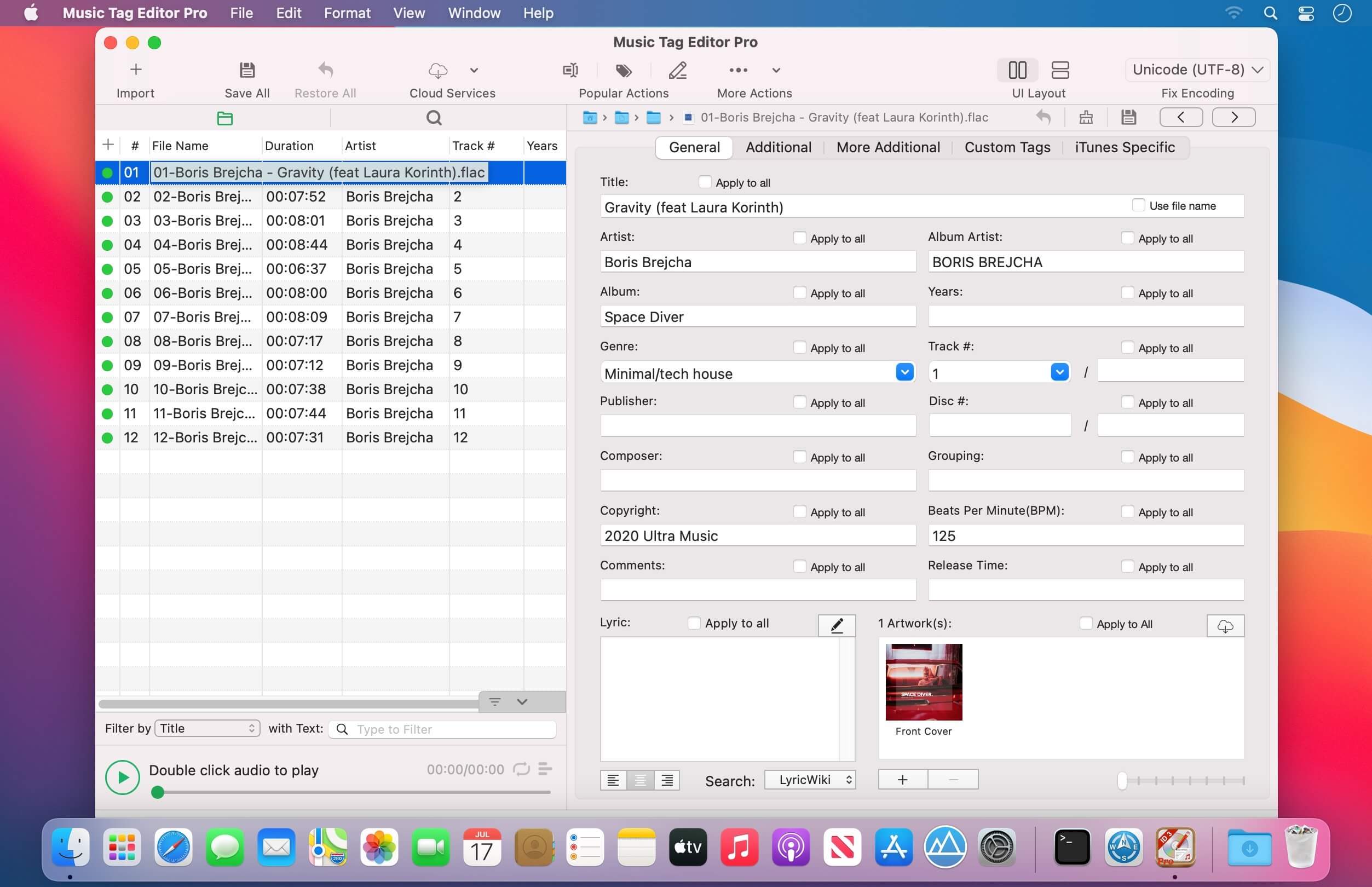Viewport: 1372px width, 887px height.
Task: Add a column with the plus header icon
Action: pos(108,145)
